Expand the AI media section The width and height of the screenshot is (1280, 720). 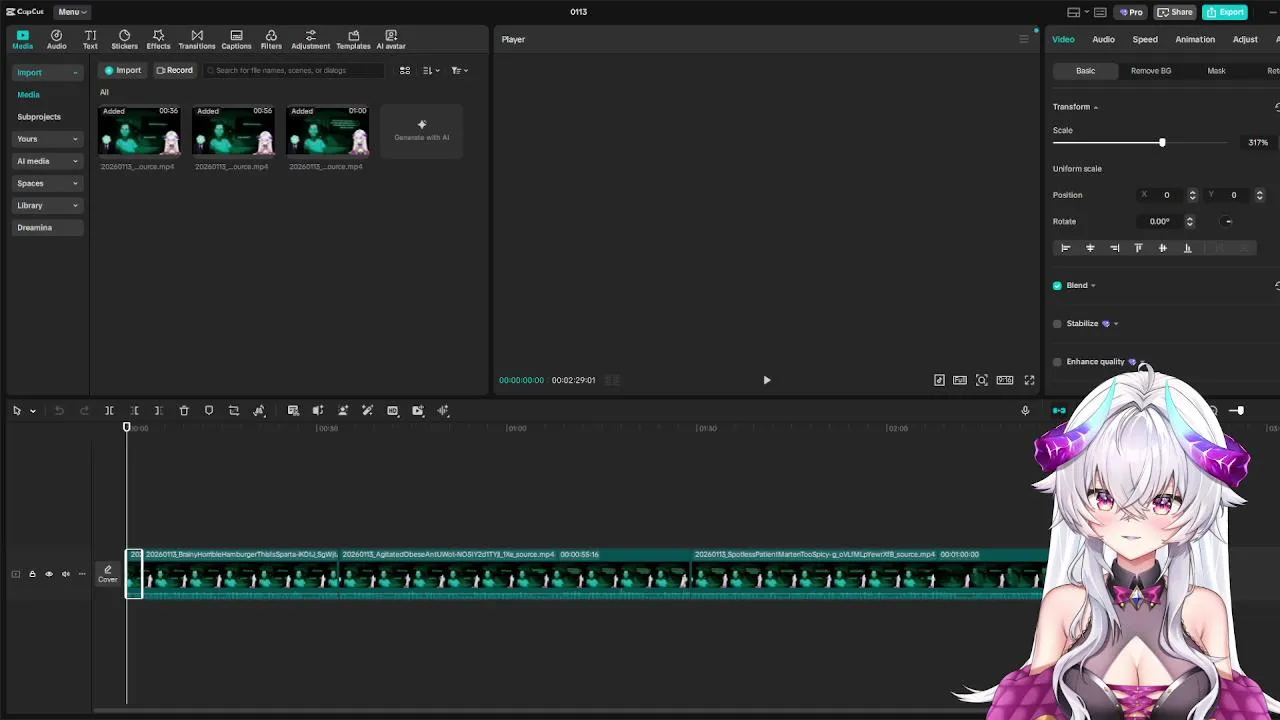(x=47, y=161)
